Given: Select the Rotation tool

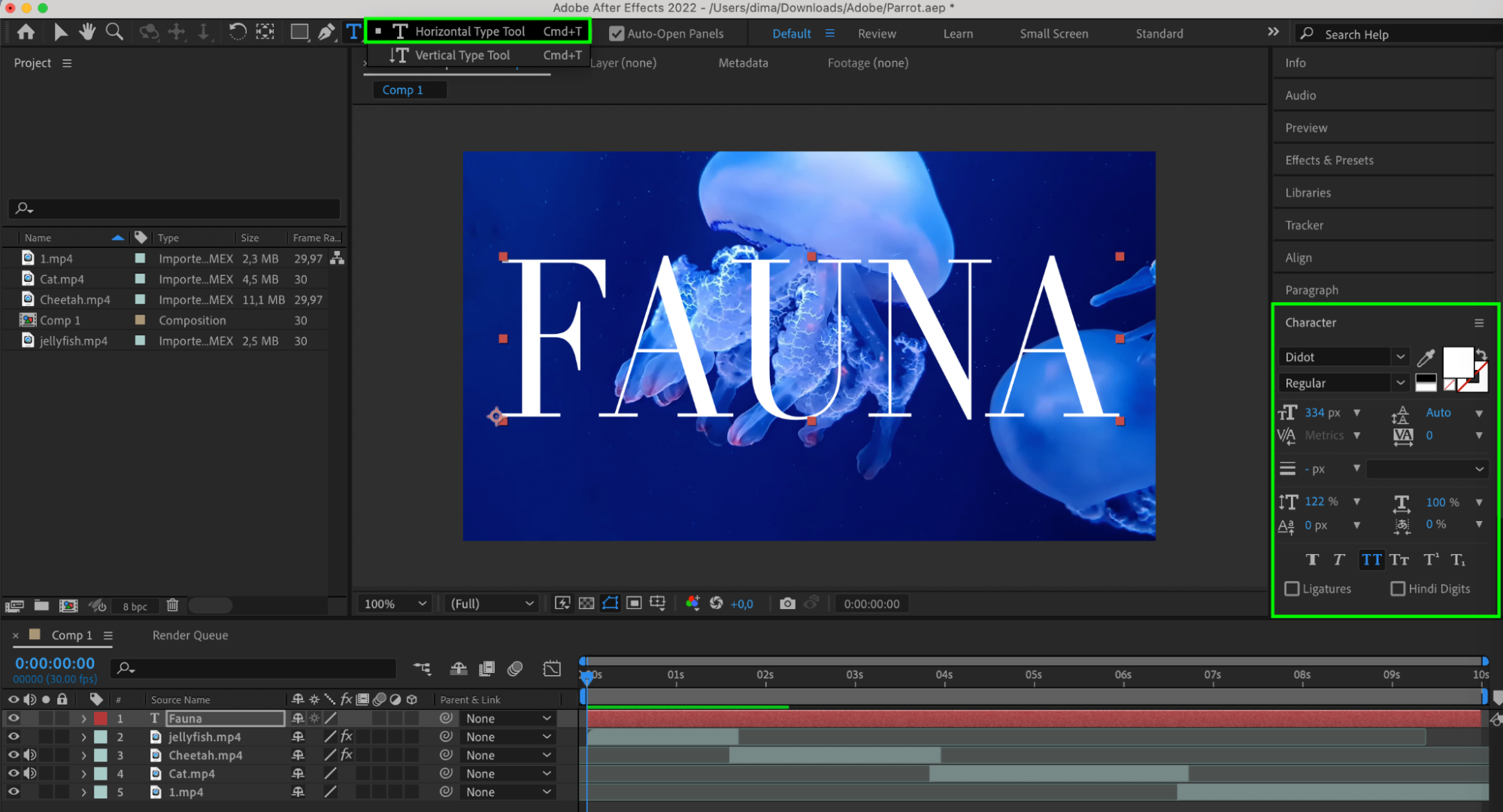Looking at the screenshot, I should coord(237,32).
